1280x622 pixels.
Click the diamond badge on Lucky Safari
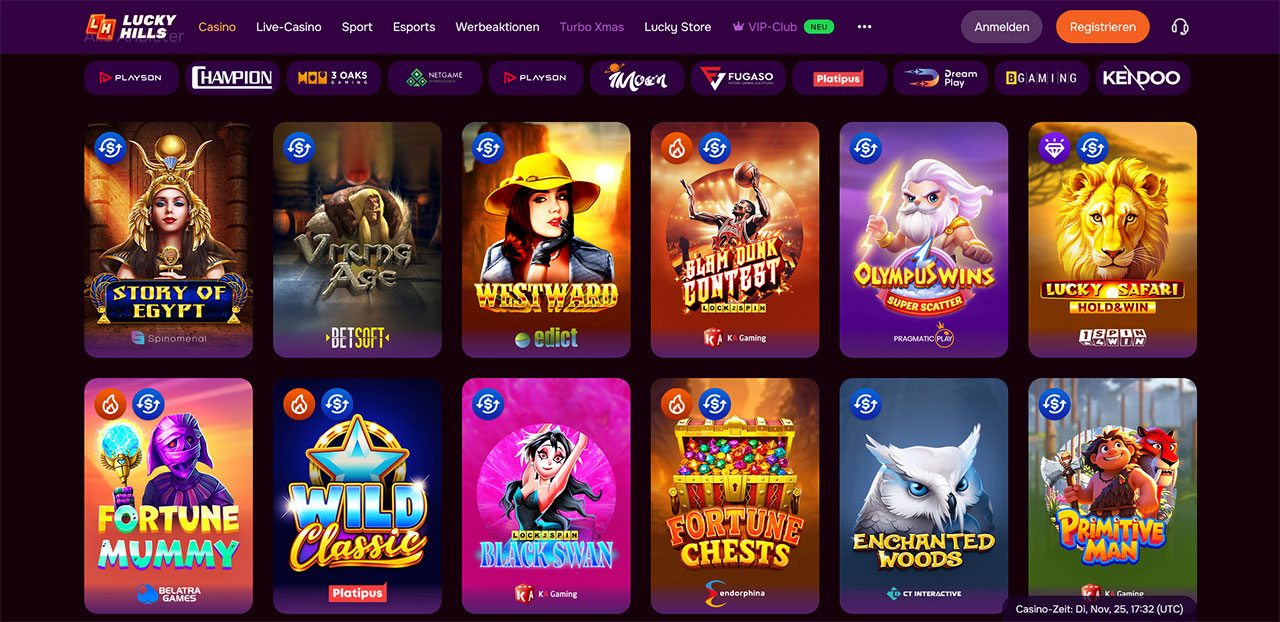[x=1056, y=149]
